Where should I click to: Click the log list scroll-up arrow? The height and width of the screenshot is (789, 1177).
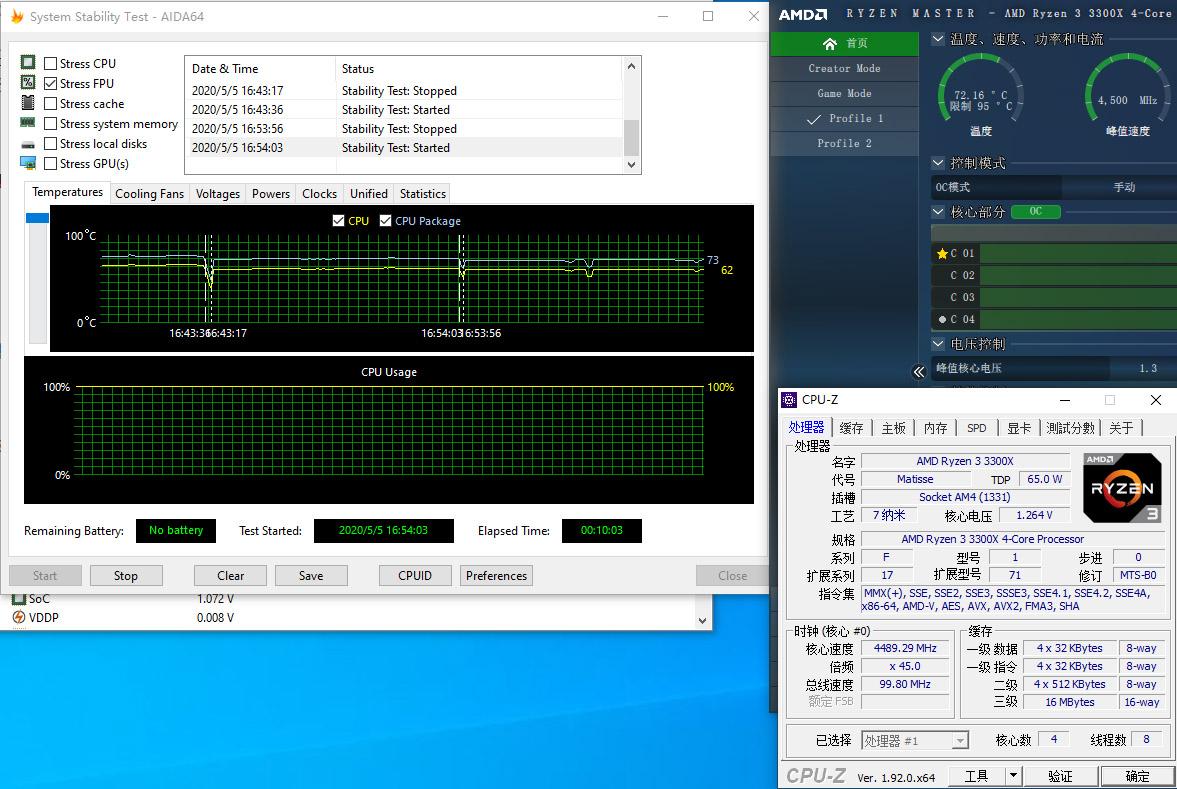pos(631,66)
